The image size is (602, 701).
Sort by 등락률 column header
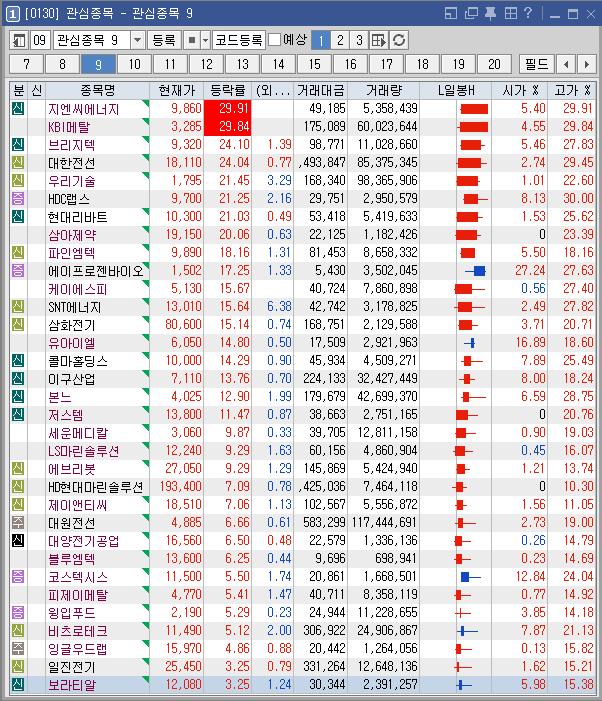[x=227, y=90]
